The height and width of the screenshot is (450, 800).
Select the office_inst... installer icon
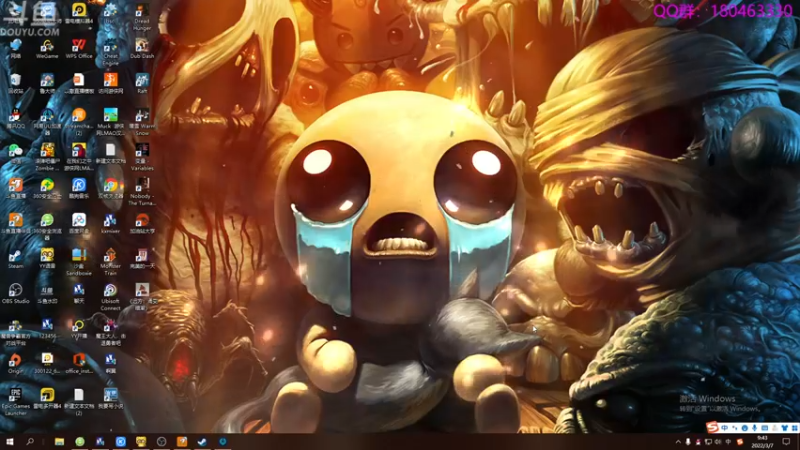[79, 363]
